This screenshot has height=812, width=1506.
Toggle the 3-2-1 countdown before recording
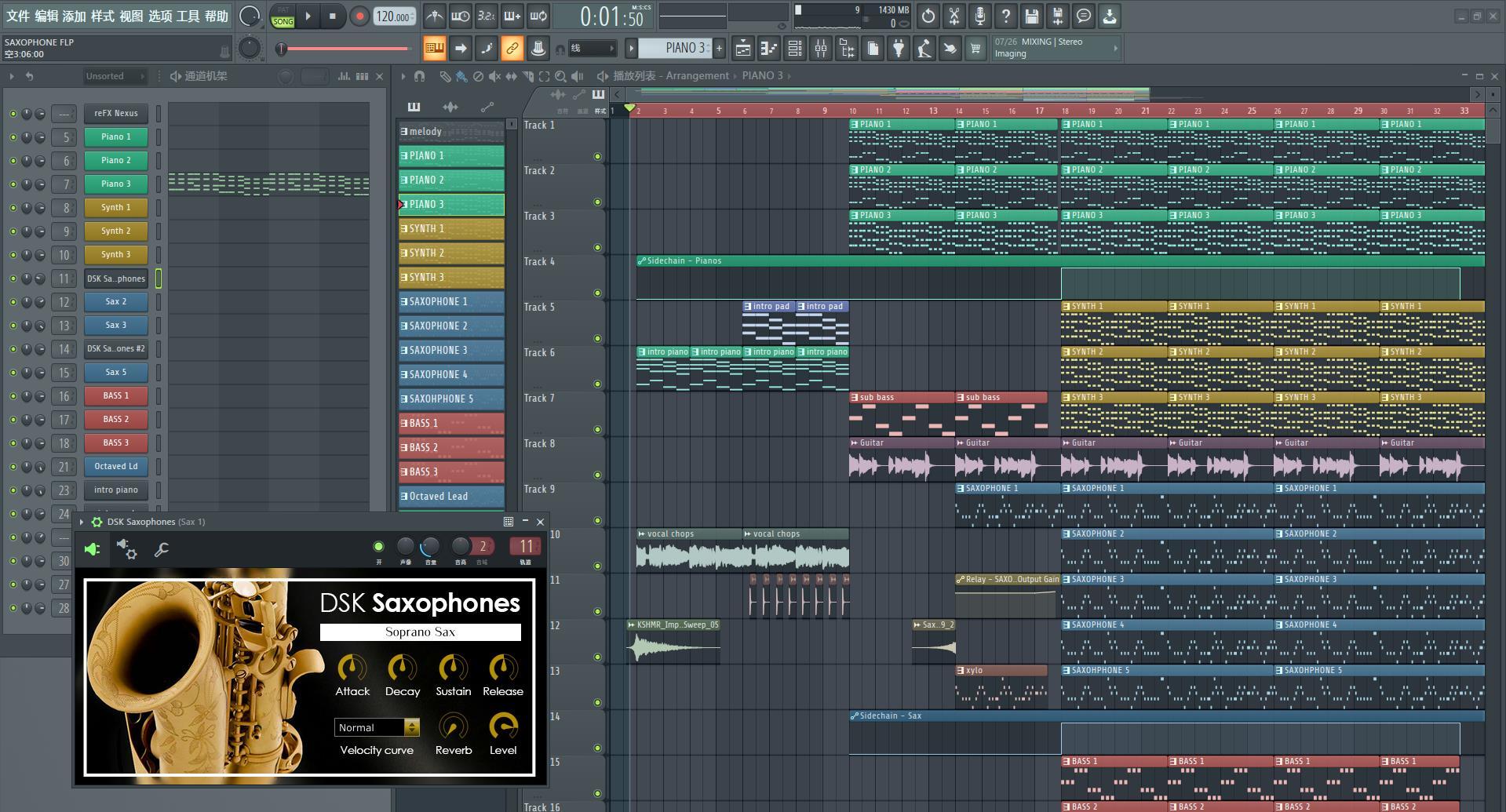pyautogui.click(x=487, y=16)
